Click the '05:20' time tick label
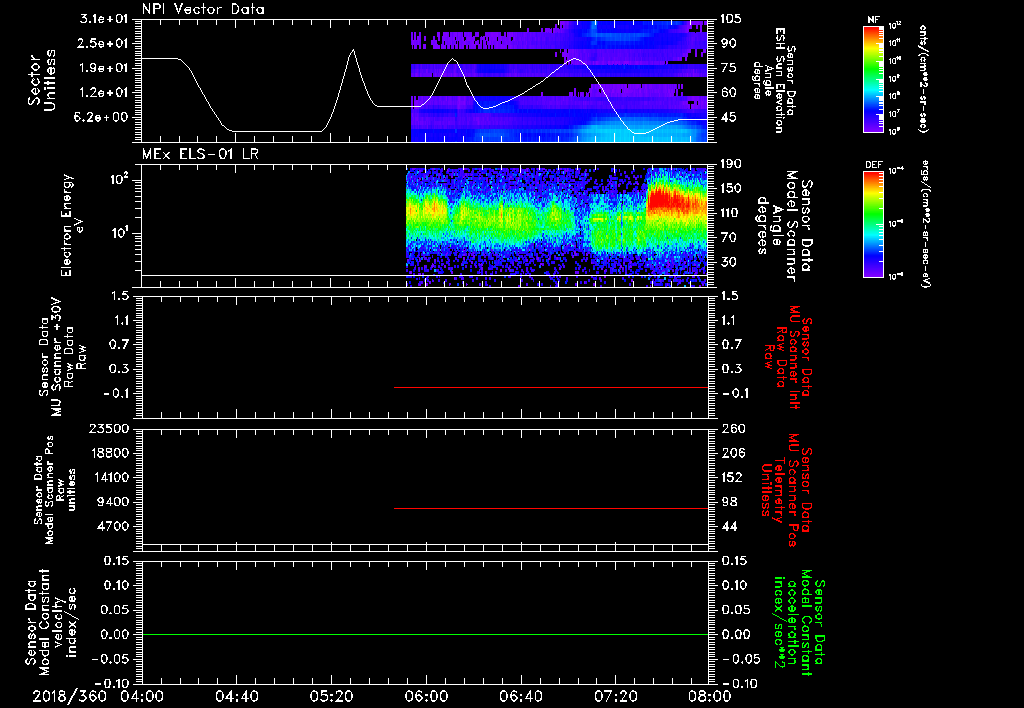The image size is (1024, 708). (x=331, y=696)
